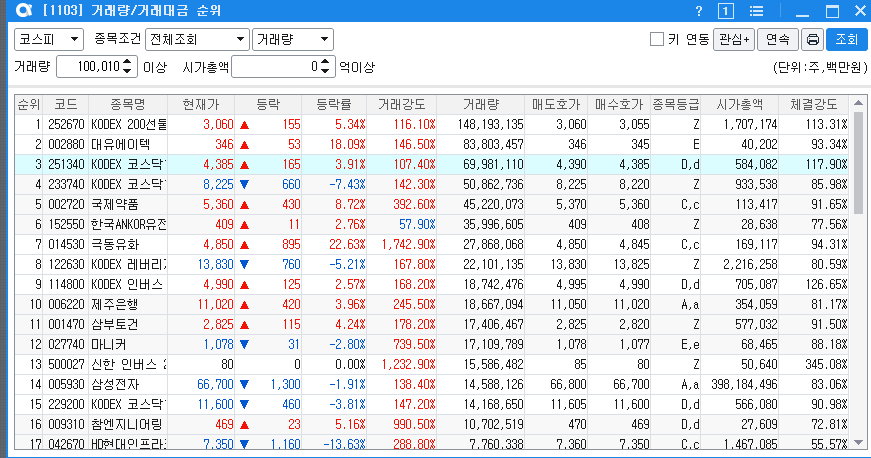Select the KODEX 200선물 row name
Image resolution: width=871 pixels, height=458 pixels.
click(129, 124)
